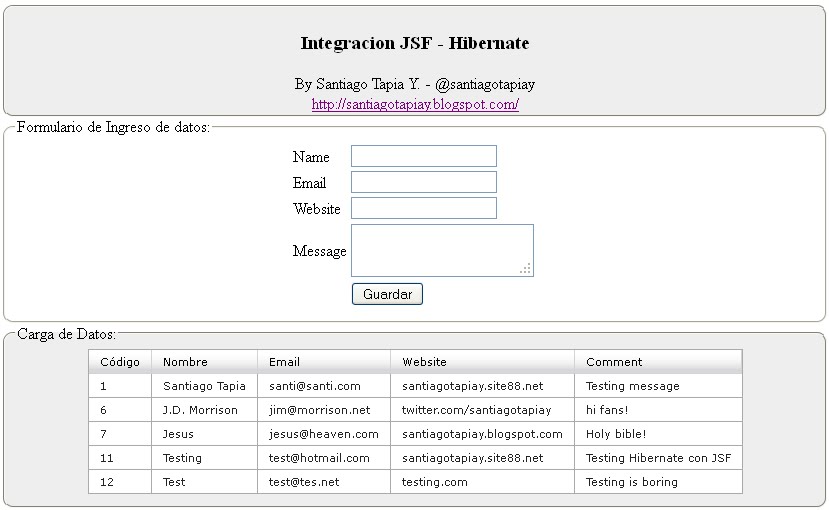829x510 pixels.
Task: Click the Name input field
Action: (423, 156)
